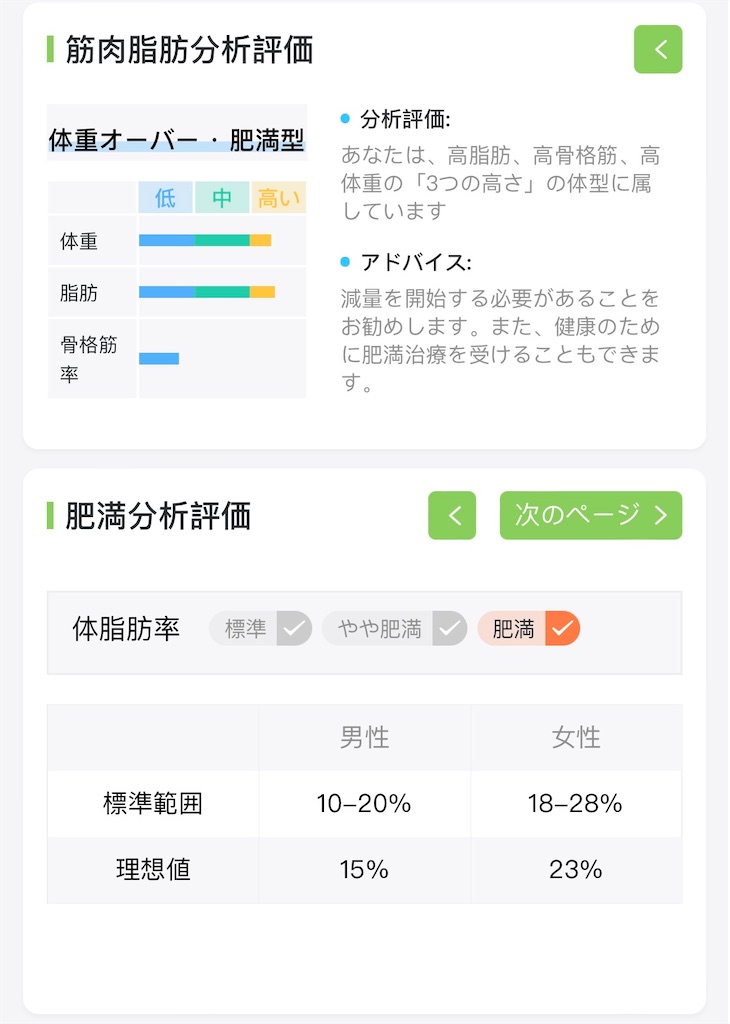Click the blue bullet beside アドバイス
The height and width of the screenshot is (1024, 730).
345,263
